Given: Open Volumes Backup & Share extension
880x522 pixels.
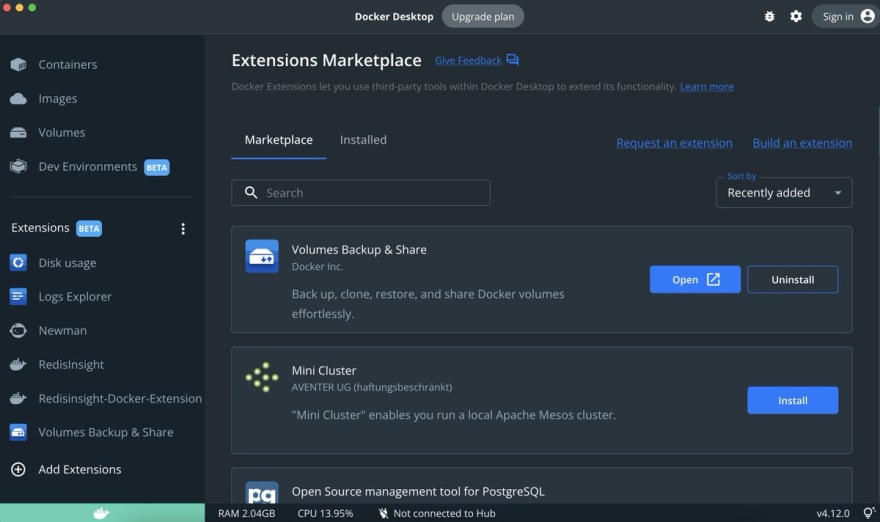Looking at the screenshot, I should click(x=695, y=280).
